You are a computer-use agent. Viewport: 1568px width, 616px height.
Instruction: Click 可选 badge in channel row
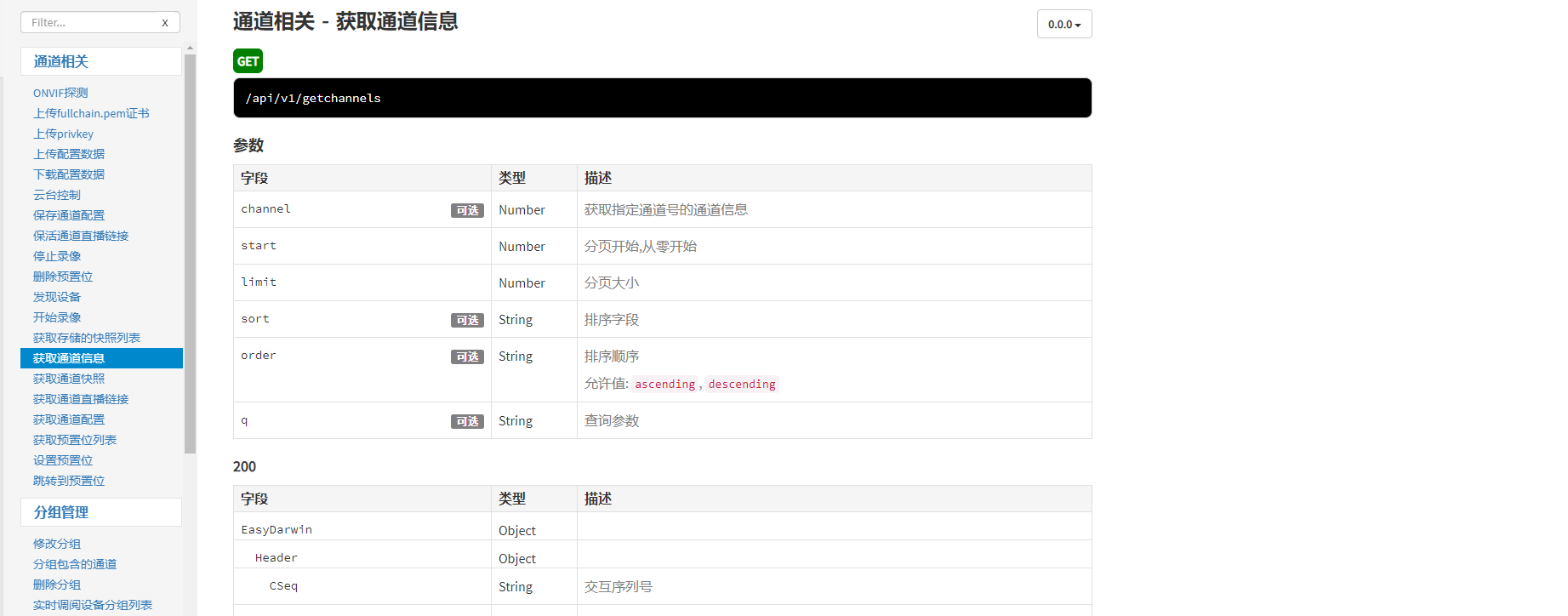pos(467,210)
